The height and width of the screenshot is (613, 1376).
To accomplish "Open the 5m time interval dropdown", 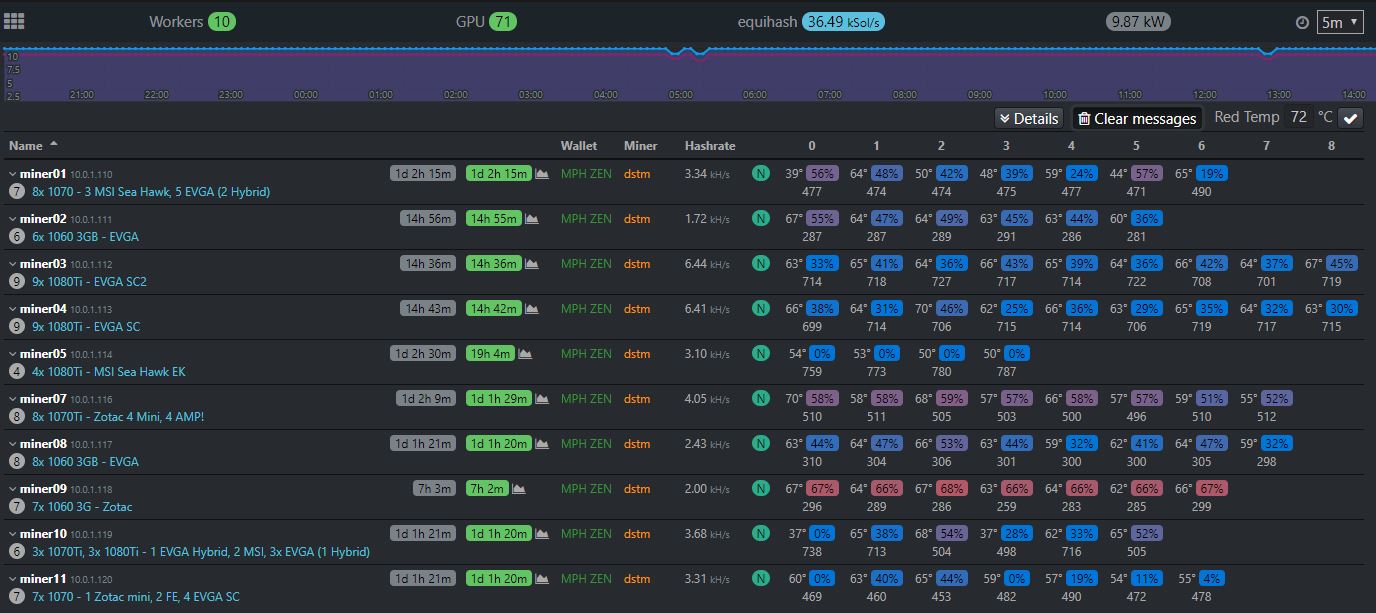I will click(1340, 22).
